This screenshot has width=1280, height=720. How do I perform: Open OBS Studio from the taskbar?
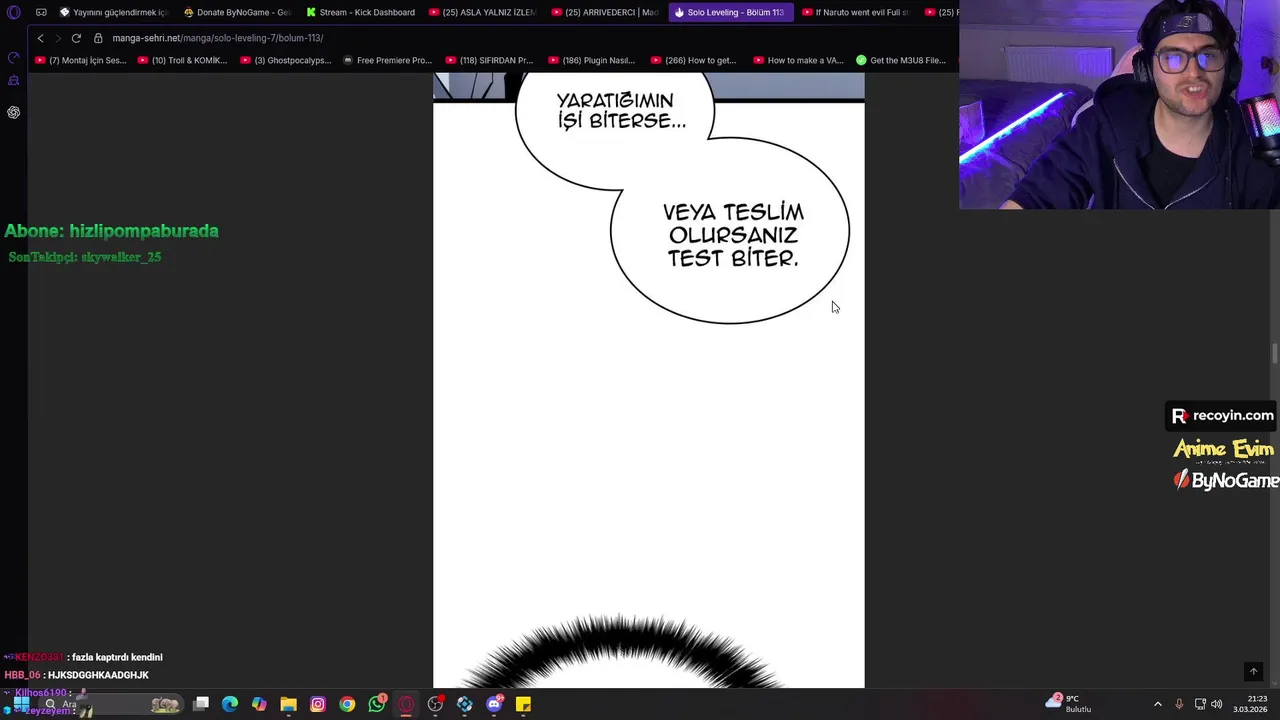[x=435, y=704]
